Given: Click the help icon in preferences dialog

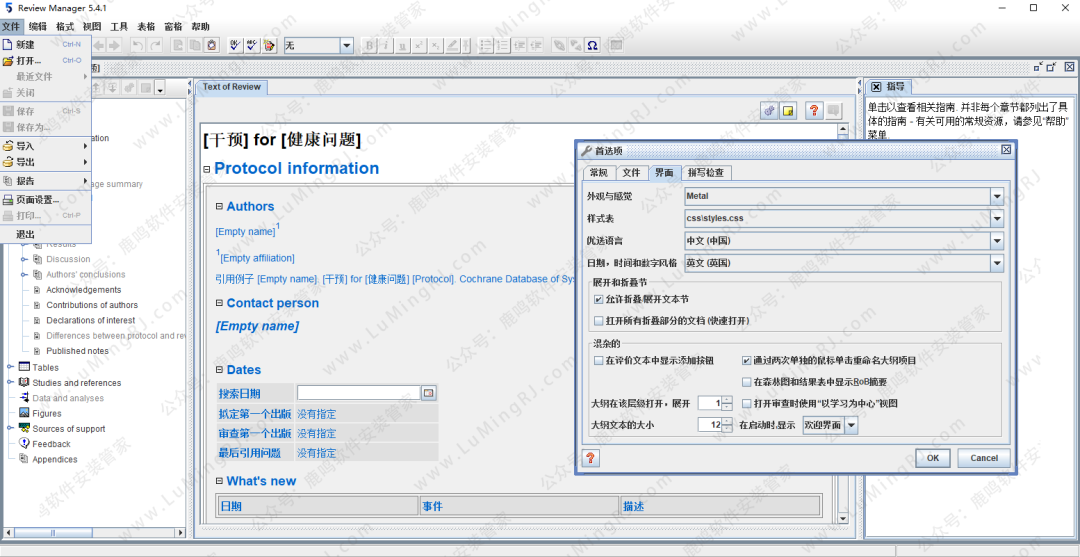Looking at the screenshot, I should [591, 458].
